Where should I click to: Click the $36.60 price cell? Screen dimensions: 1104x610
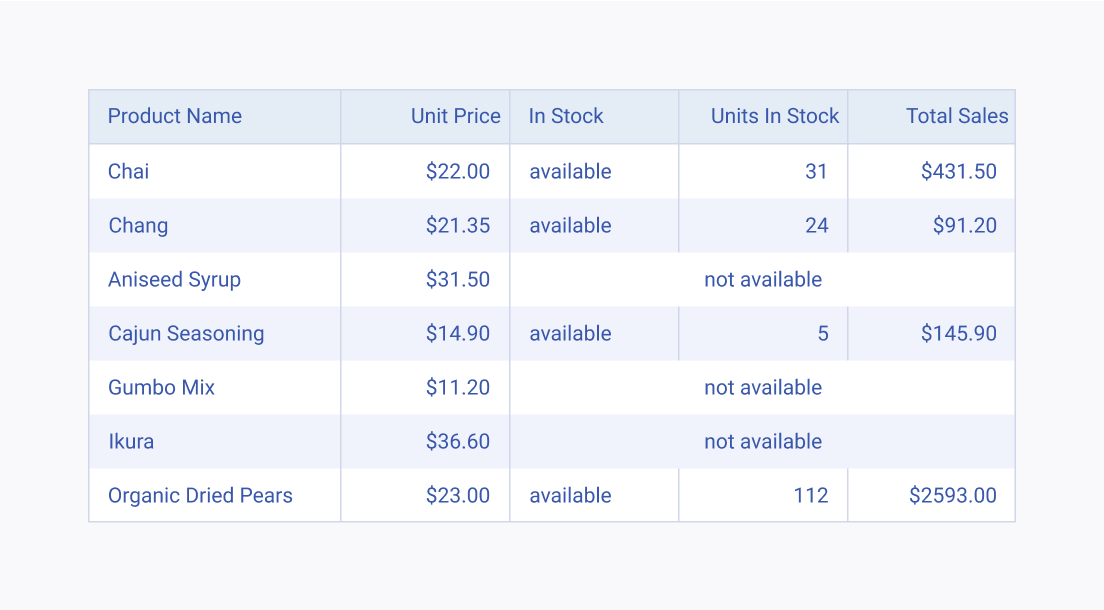pyautogui.click(x=425, y=442)
